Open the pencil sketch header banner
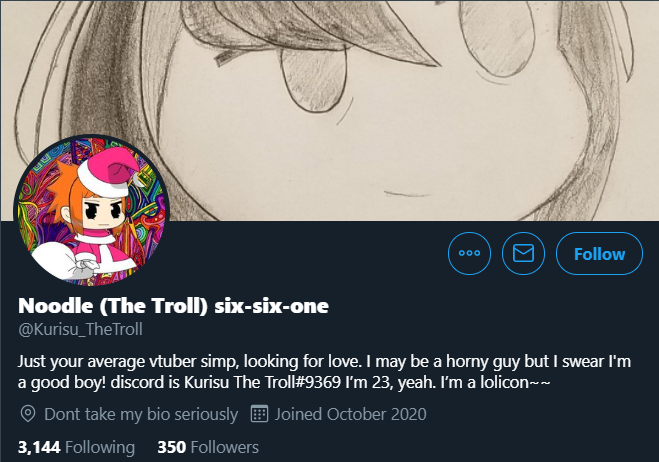Image resolution: width=659 pixels, height=462 pixels. click(x=330, y=110)
